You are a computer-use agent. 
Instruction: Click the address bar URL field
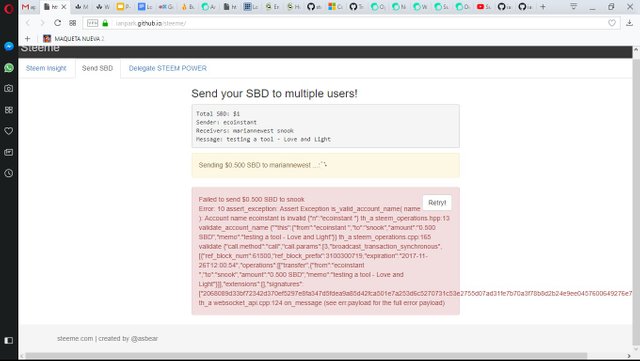[x=351, y=23]
